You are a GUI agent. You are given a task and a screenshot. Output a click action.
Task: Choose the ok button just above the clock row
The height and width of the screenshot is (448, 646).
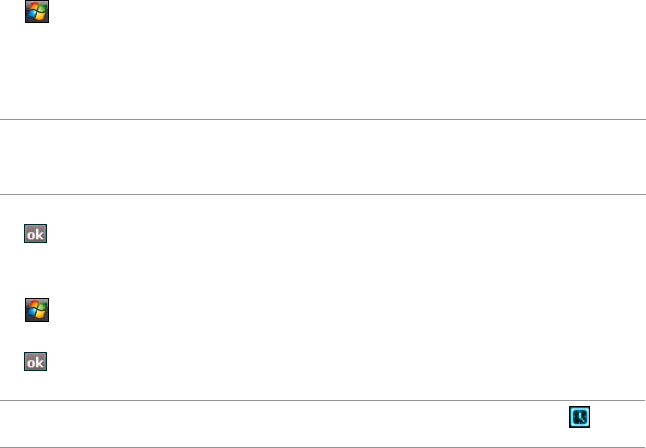tap(35, 361)
